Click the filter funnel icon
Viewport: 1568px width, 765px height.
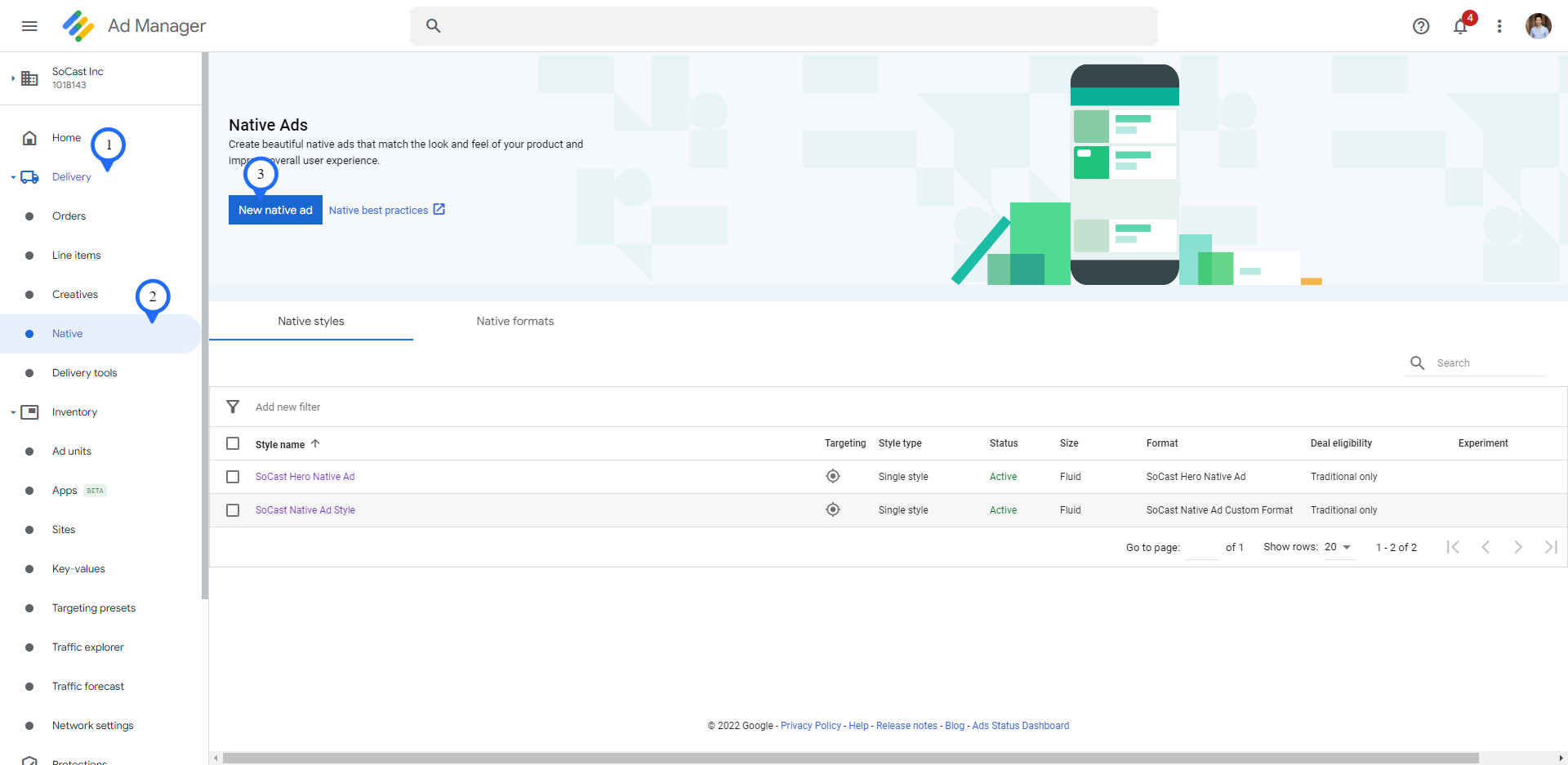point(233,407)
